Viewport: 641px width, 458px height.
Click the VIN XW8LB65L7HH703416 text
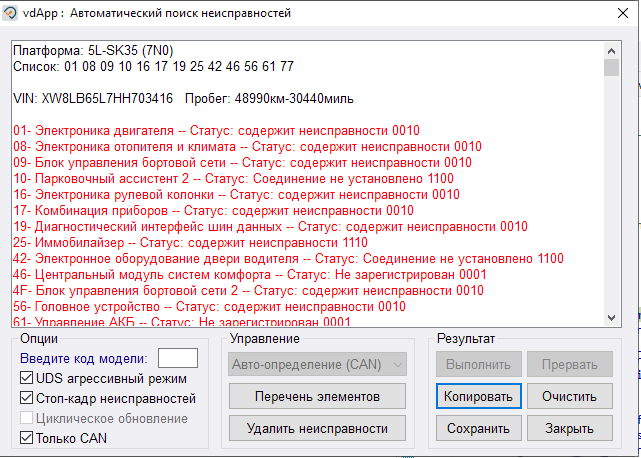(93, 99)
